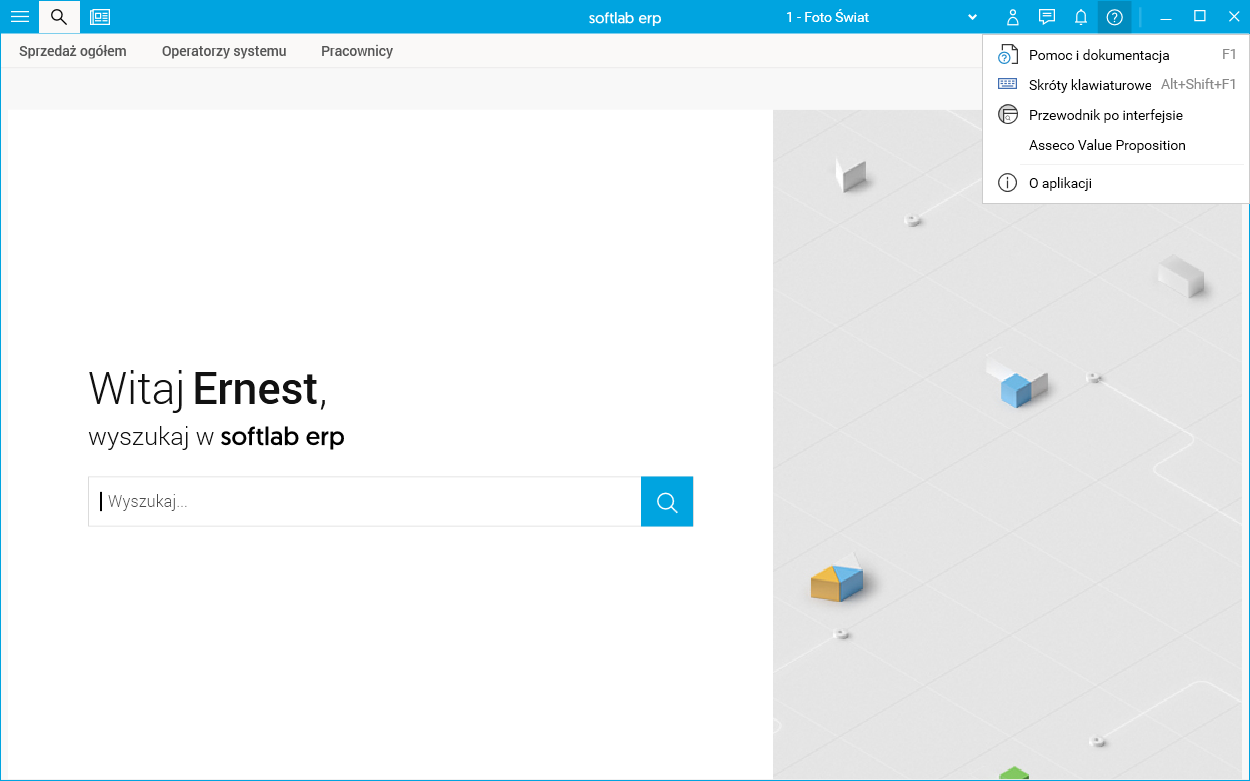Viewport: 1250px width, 781px height.
Task: Close the softlab erp window
Action: [x=1233, y=16]
